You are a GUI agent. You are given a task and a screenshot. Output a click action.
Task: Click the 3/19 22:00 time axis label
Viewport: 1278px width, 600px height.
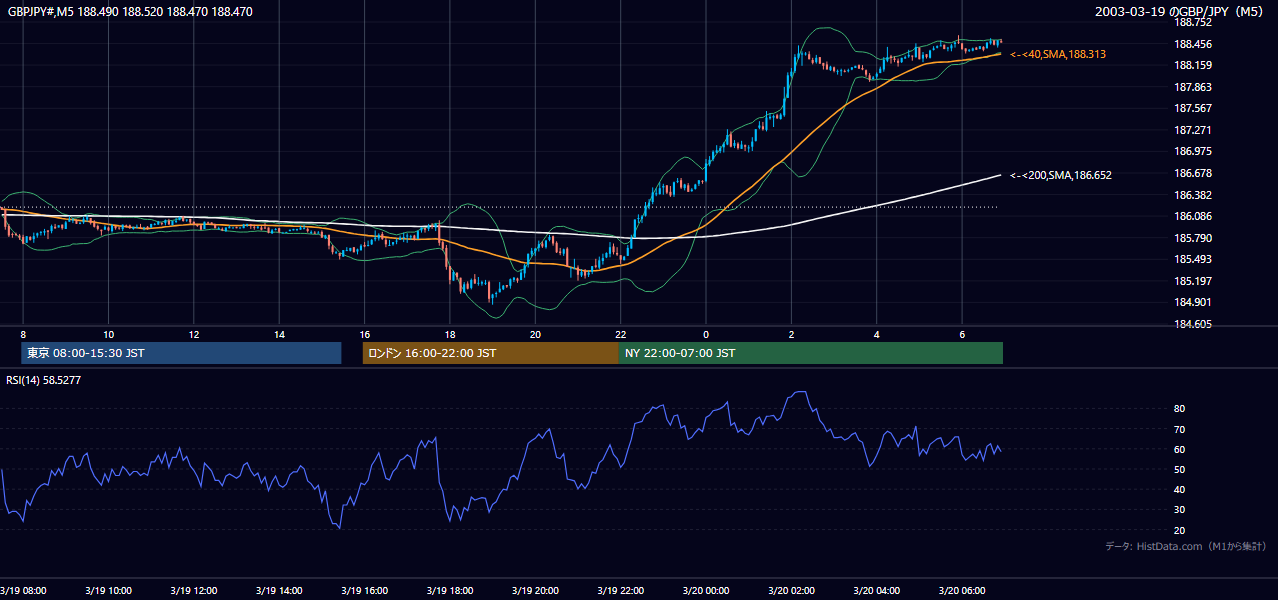620,590
